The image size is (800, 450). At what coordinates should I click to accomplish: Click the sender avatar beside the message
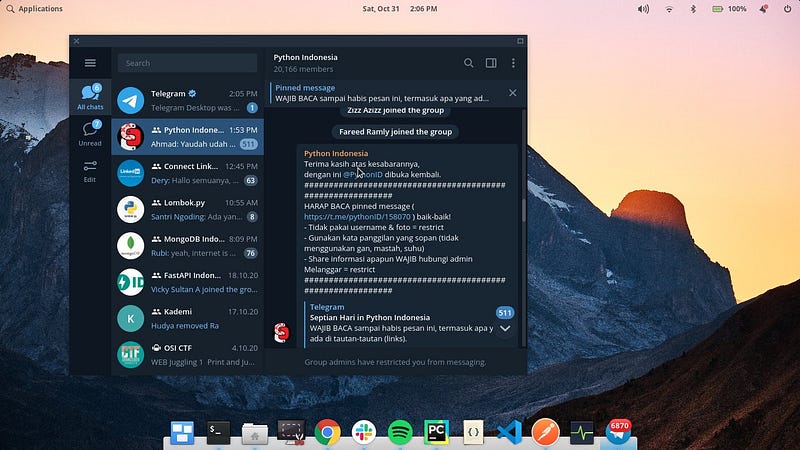(282, 333)
